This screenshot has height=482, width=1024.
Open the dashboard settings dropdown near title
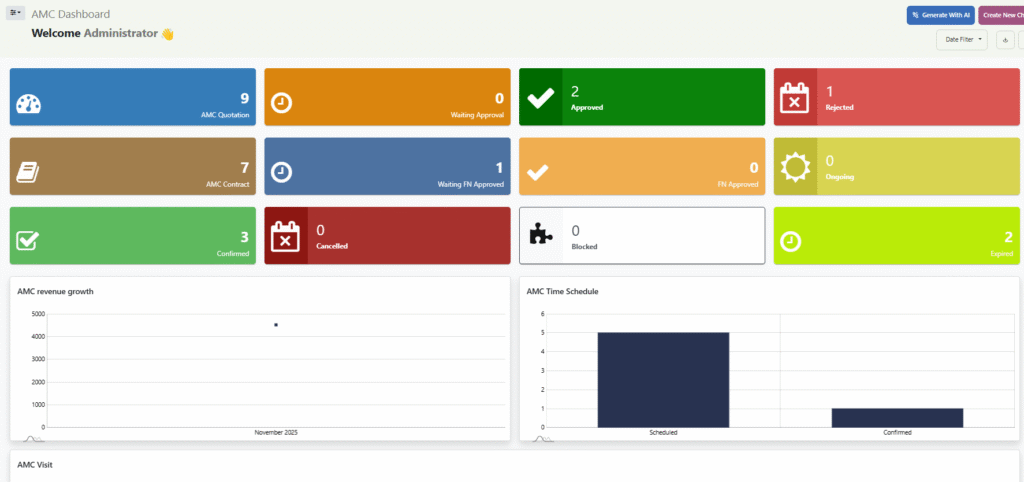(16, 14)
